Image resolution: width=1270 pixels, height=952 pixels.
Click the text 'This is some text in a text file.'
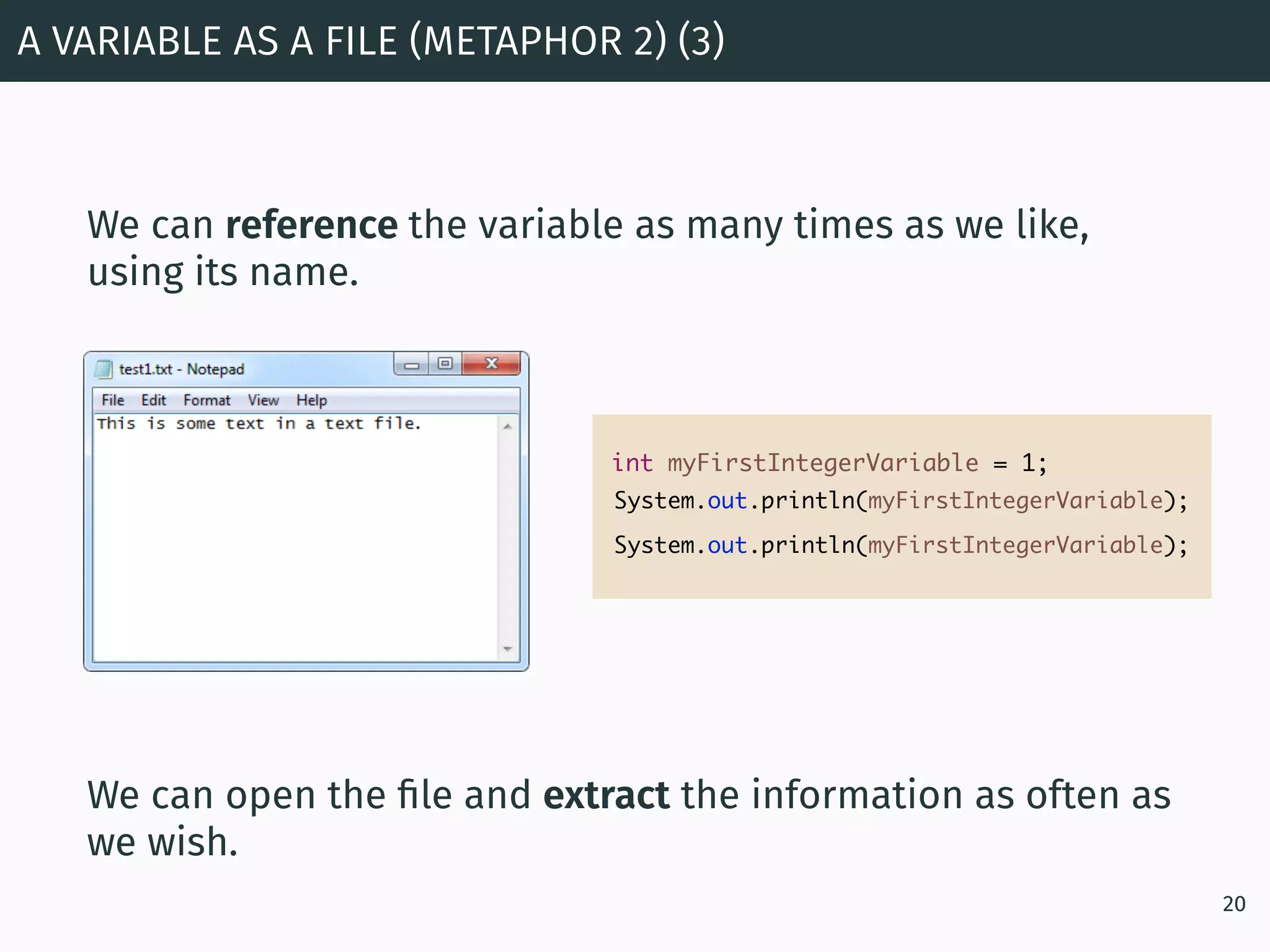click(259, 423)
